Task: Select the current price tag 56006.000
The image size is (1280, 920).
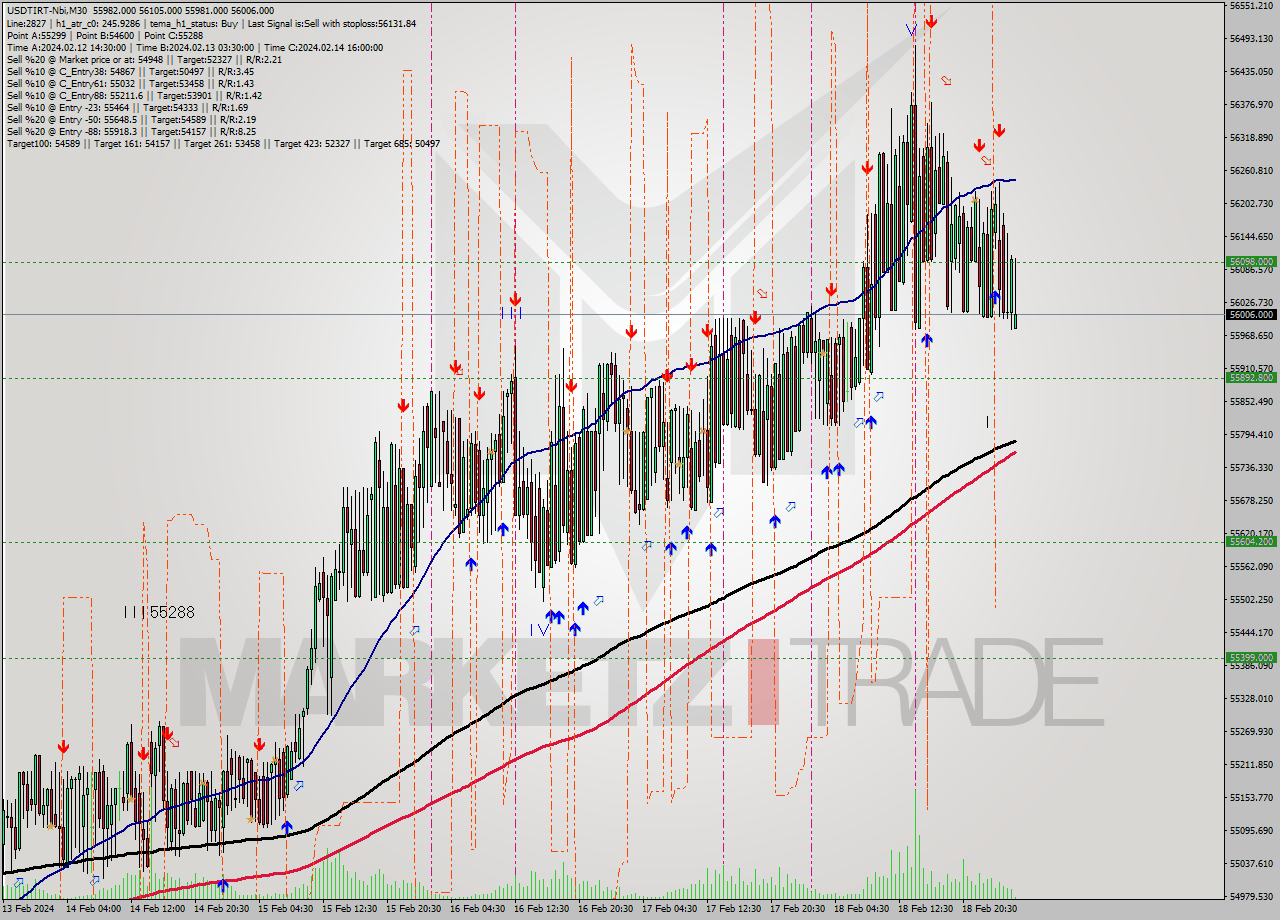Action: coord(1250,314)
